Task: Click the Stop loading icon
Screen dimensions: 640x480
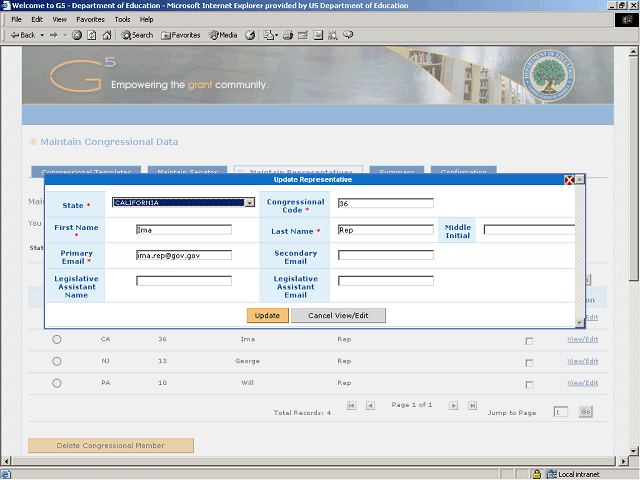Action: tap(78, 35)
